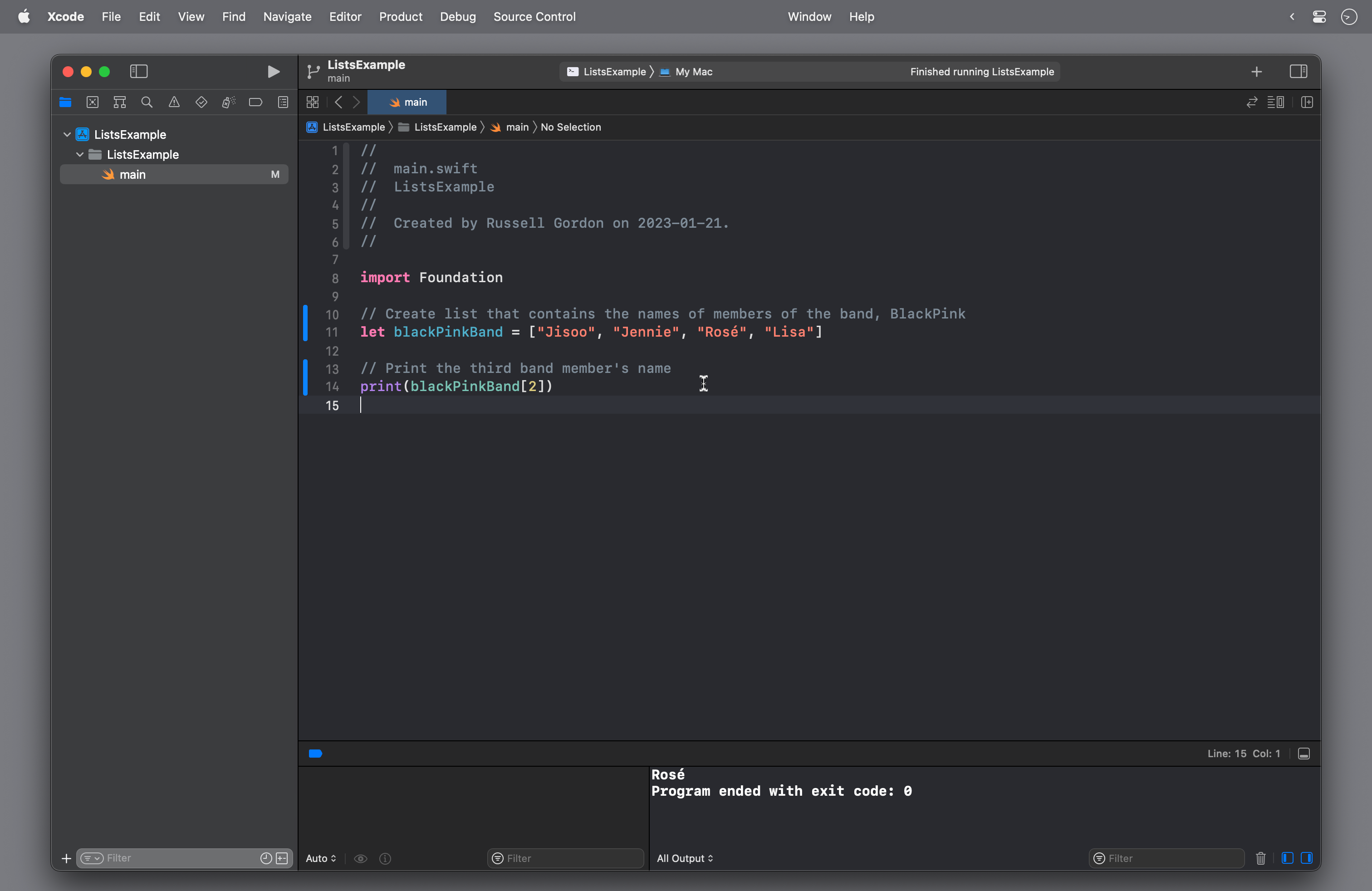The width and height of the screenshot is (1372, 891).
Task: Switch to the main editor tab
Action: tap(407, 102)
